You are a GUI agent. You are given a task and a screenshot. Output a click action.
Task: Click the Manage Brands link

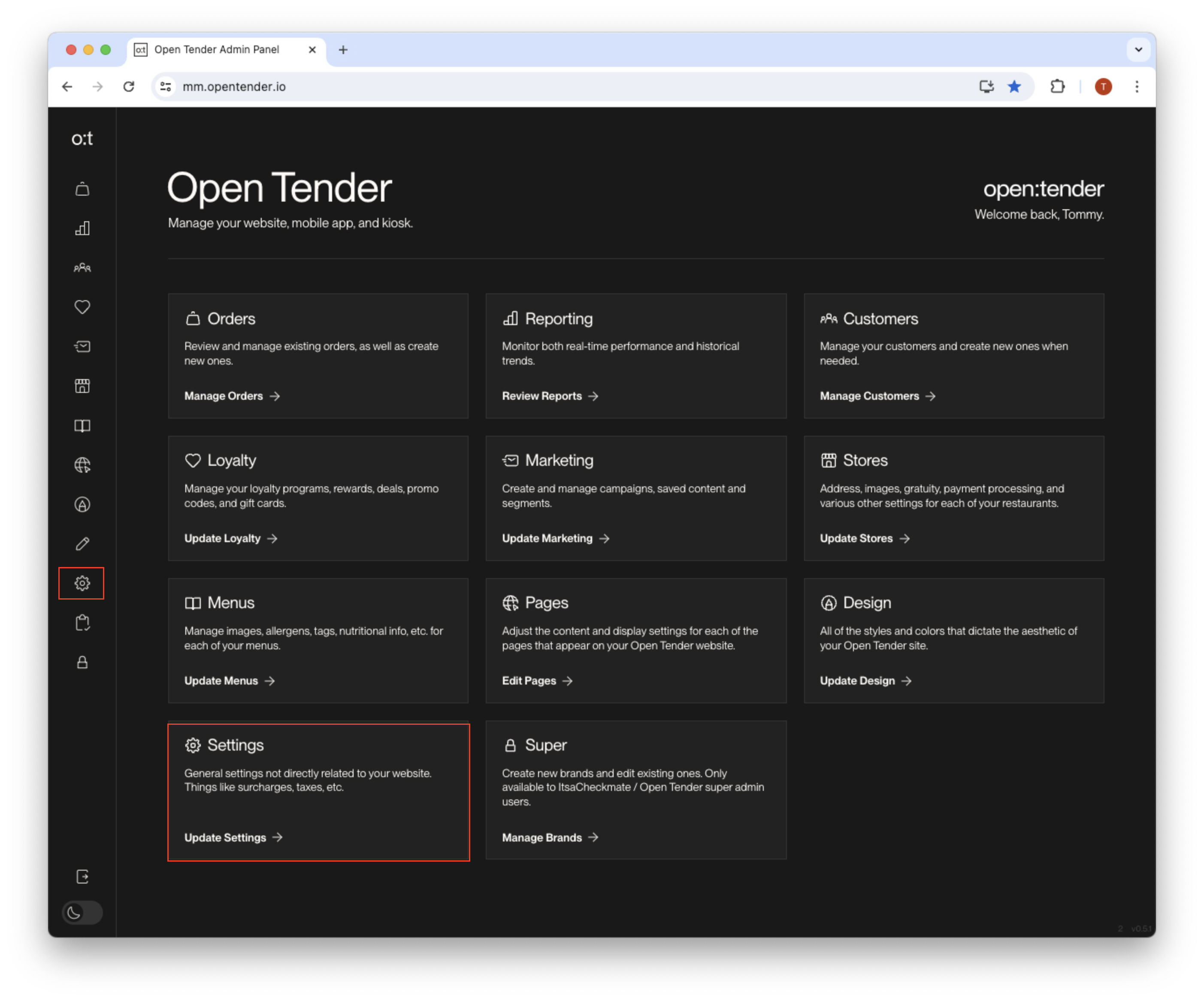point(550,837)
